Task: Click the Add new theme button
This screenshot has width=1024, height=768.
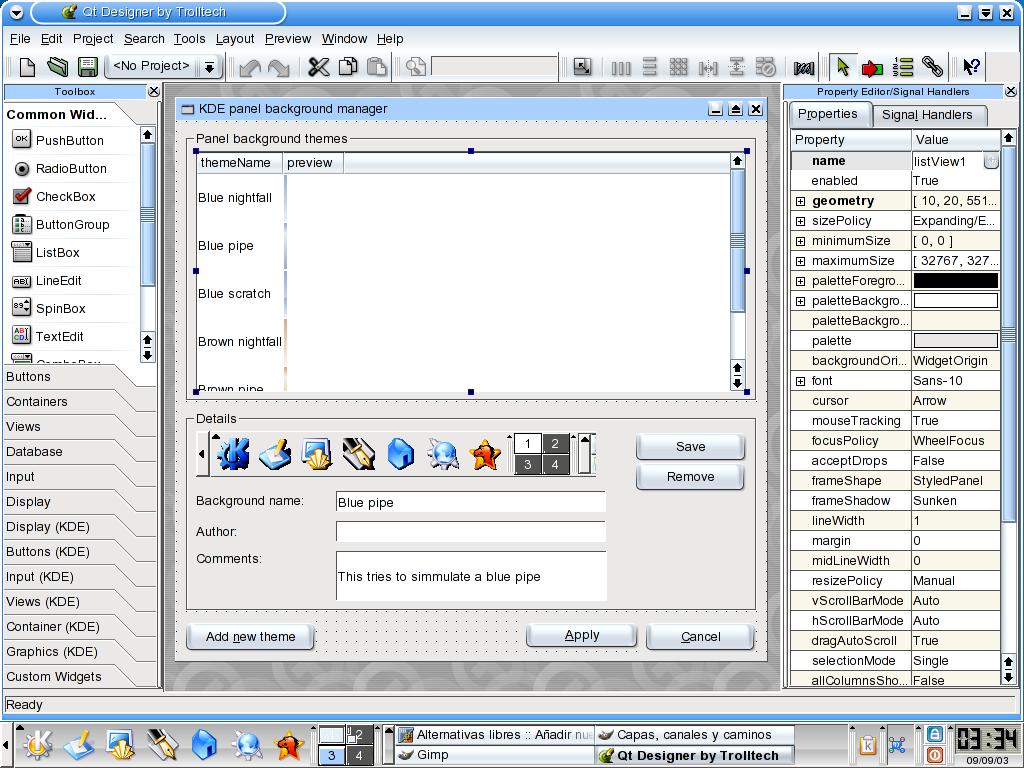Action: [x=250, y=637]
